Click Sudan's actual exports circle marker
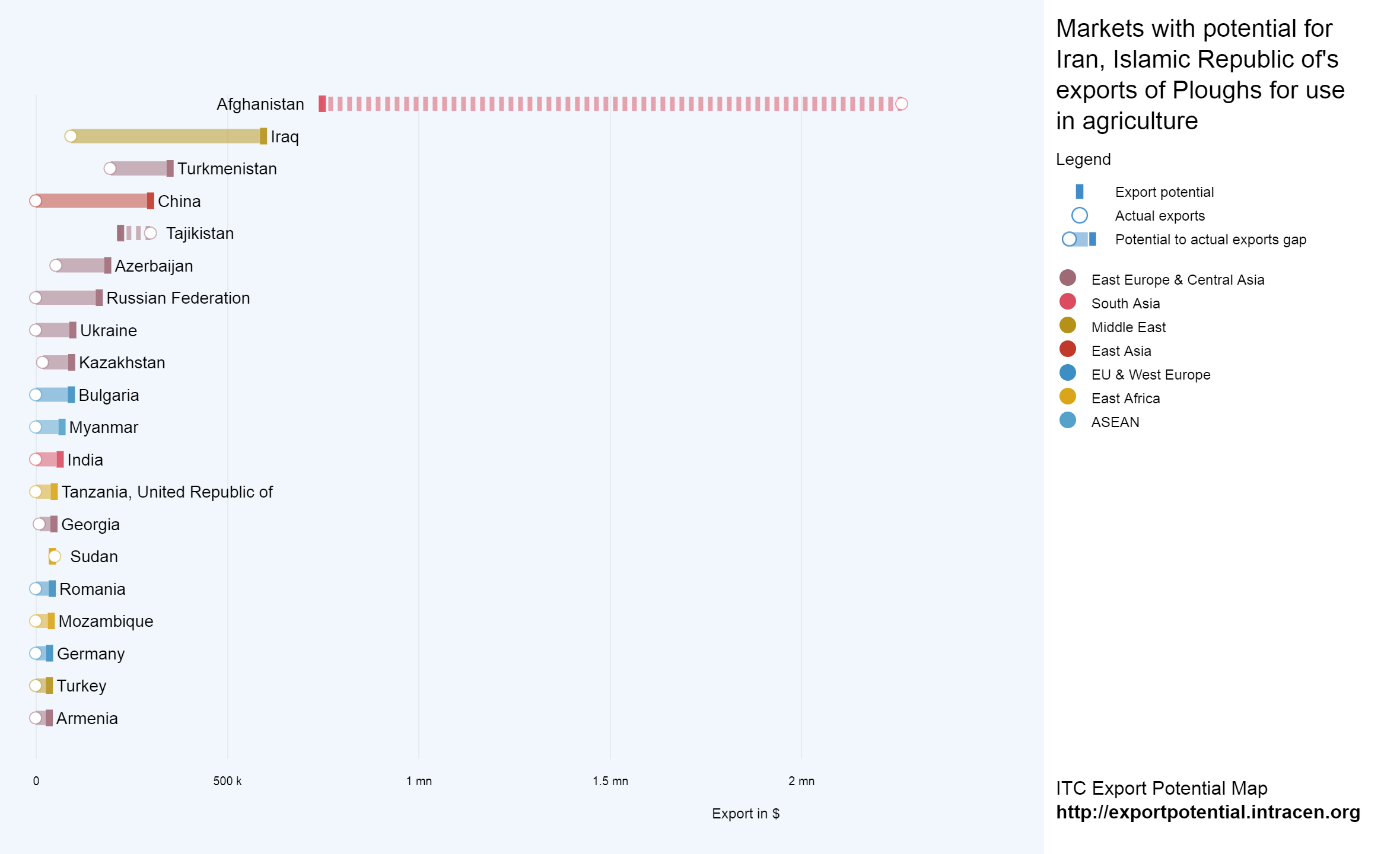 (x=55, y=556)
